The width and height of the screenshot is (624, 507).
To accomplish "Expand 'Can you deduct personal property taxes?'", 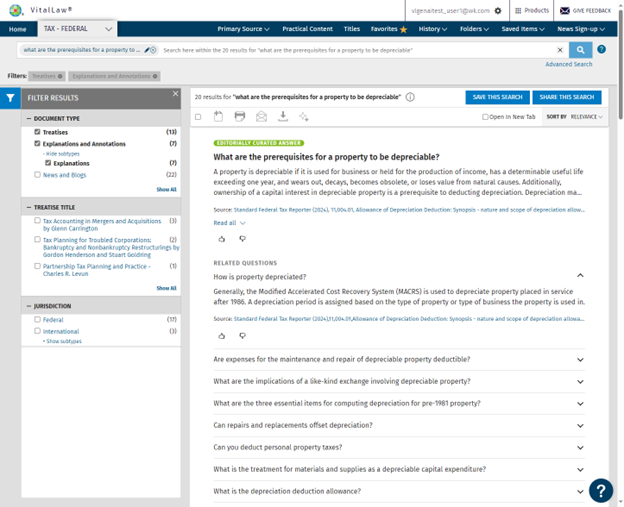I will tap(580, 448).
